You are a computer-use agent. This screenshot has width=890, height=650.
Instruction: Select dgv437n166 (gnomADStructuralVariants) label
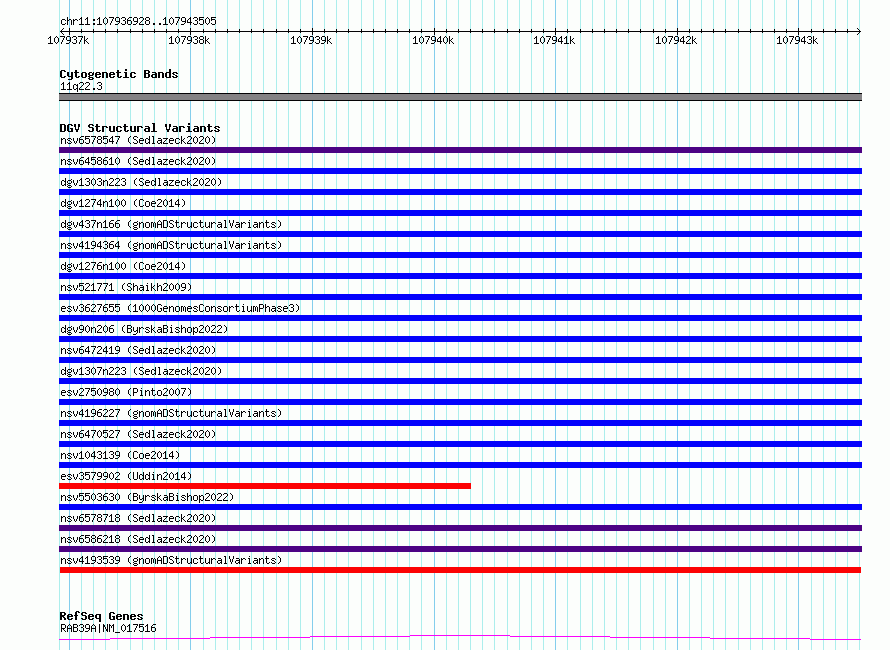171,224
